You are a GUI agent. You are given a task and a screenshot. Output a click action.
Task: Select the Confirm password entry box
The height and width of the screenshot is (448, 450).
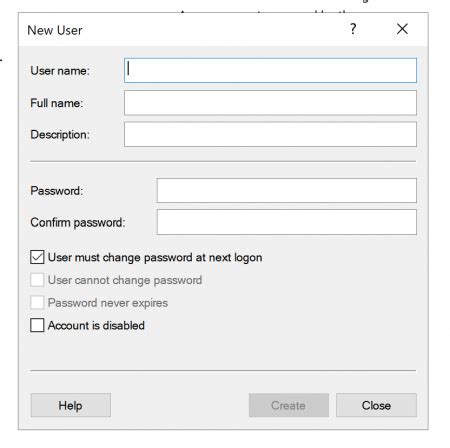tap(287, 222)
